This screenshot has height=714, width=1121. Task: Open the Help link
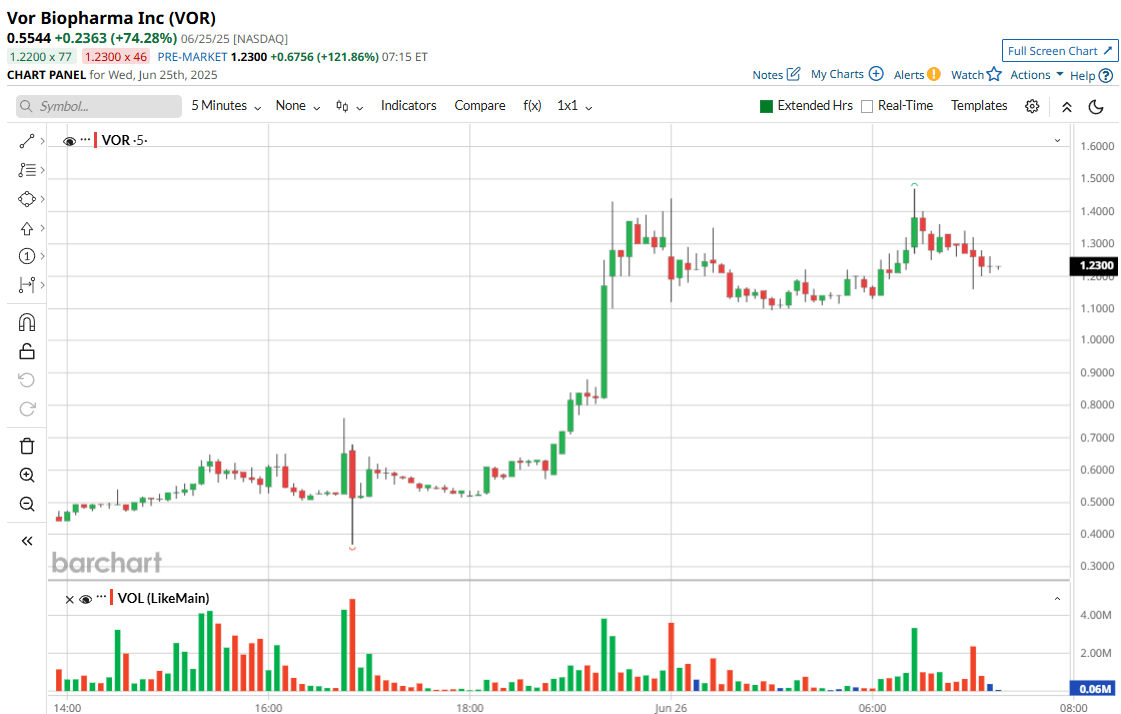(x=1091, y=75)
